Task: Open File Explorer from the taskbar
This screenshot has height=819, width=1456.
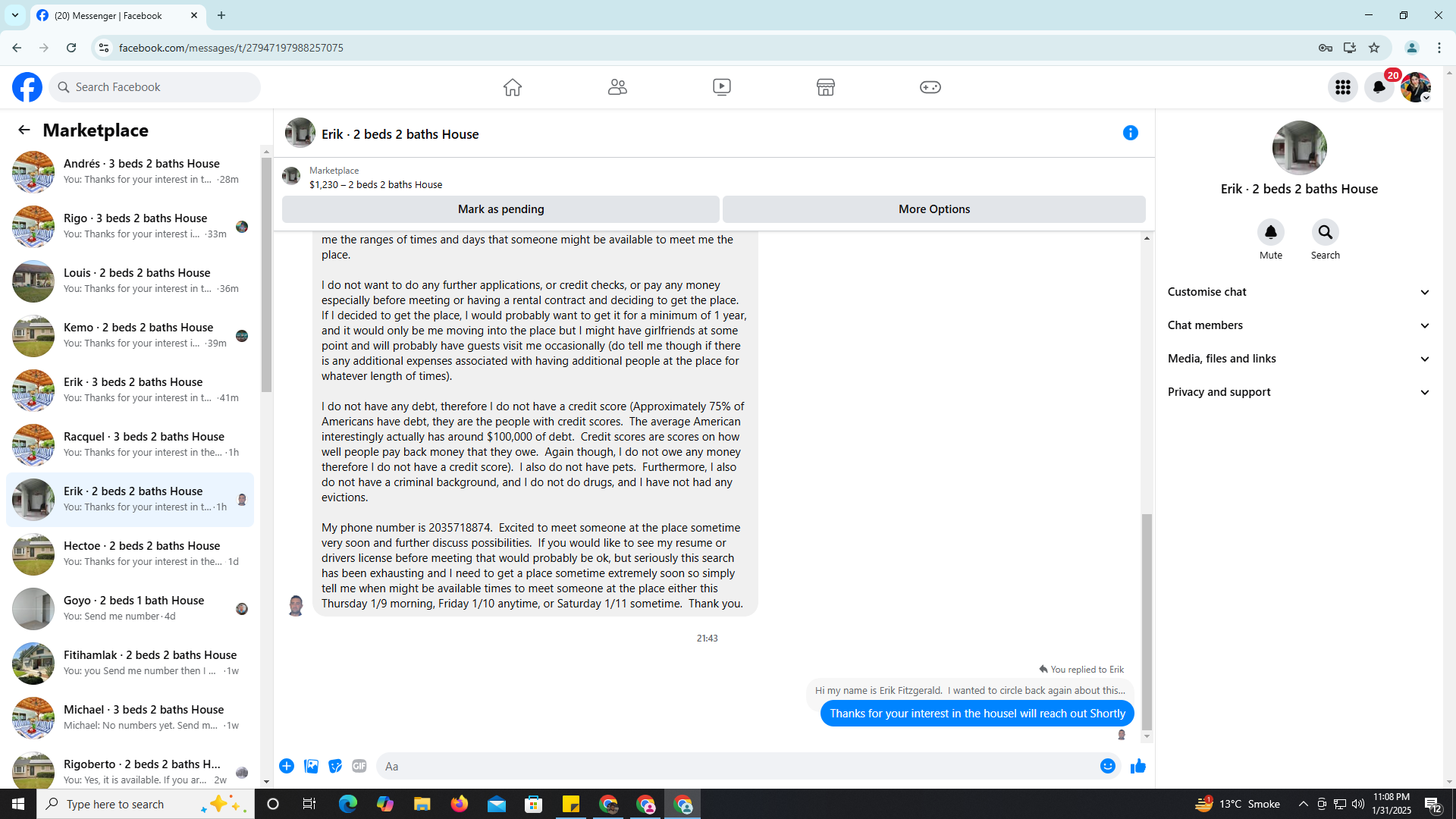Action: pyautogui.click(x=422, y=804)
